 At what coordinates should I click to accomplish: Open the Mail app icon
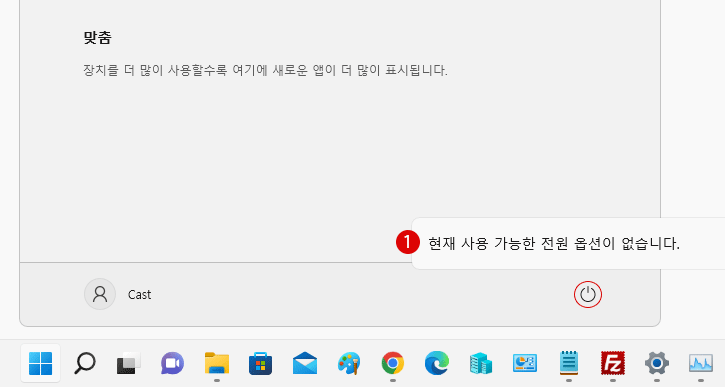click(305, 363)
